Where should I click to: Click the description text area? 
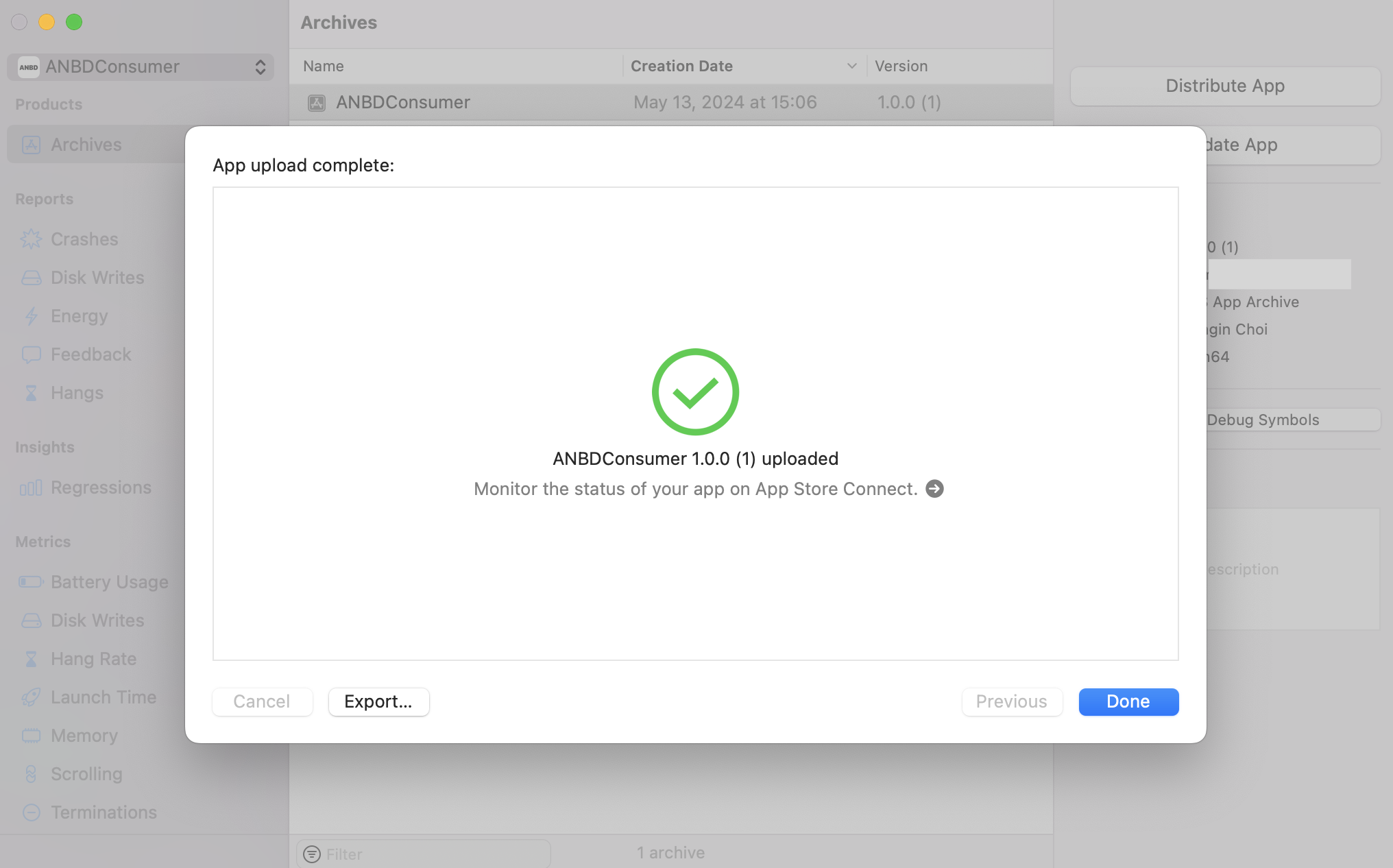pyautogui.click(x=1293, y=569)
